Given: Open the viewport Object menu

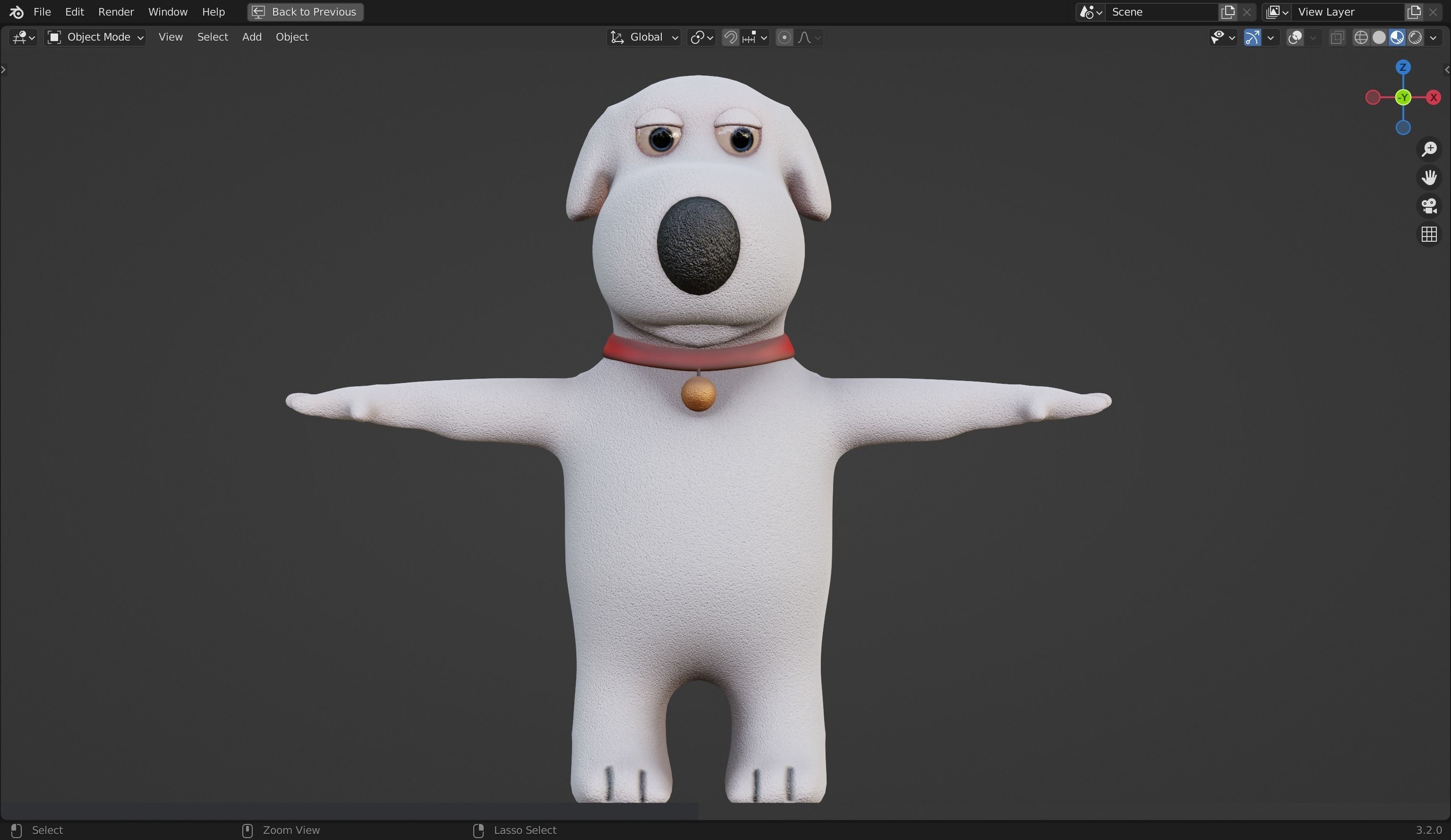Looking at the screenshot, I should [292, 37].
